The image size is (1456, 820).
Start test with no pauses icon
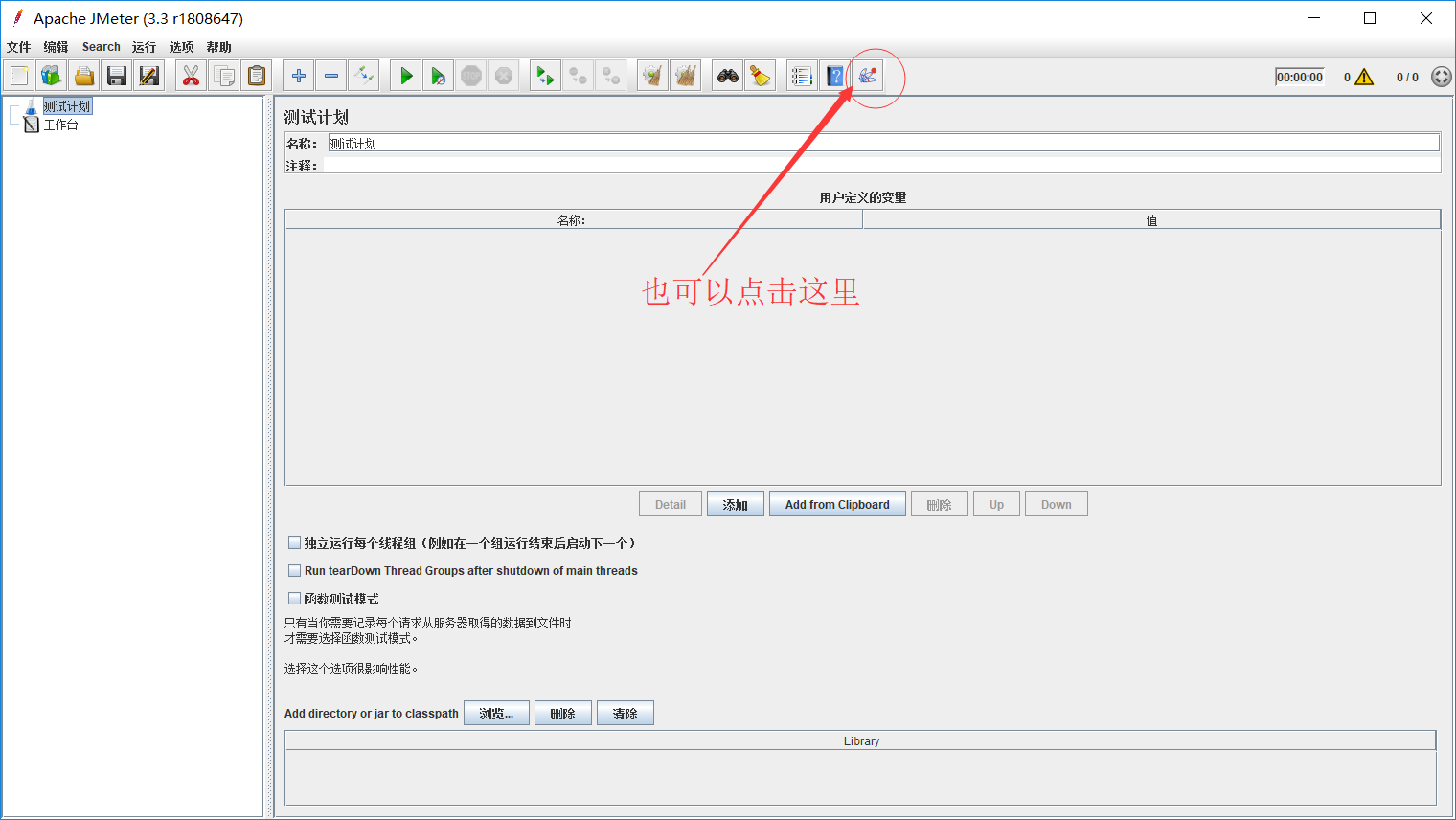[x=439, y=76]
